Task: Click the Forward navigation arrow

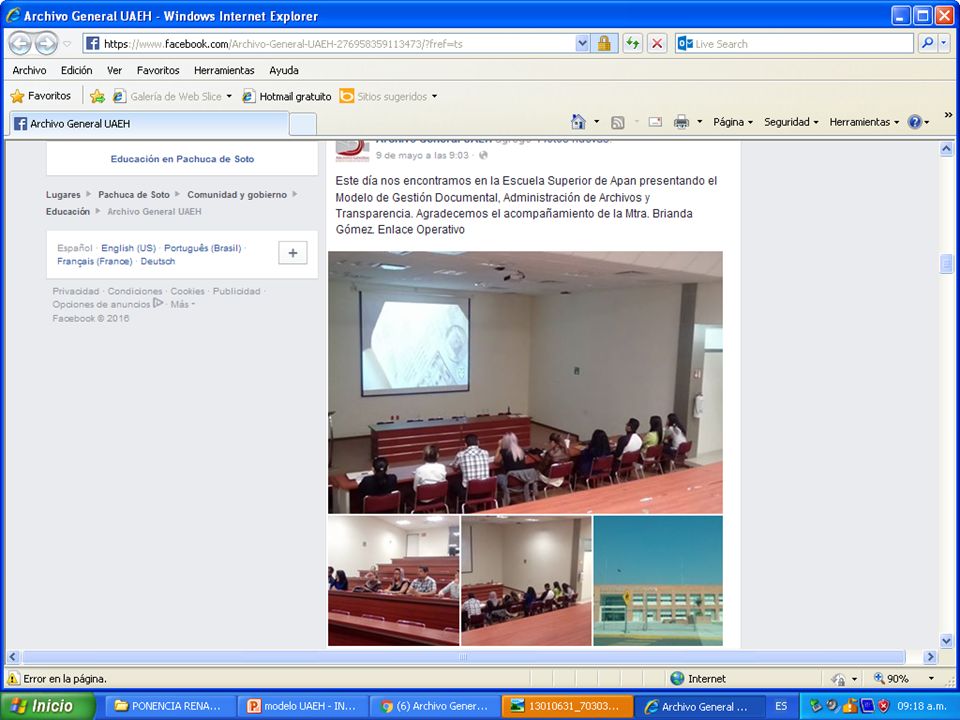Action: (x=46, y=43)
